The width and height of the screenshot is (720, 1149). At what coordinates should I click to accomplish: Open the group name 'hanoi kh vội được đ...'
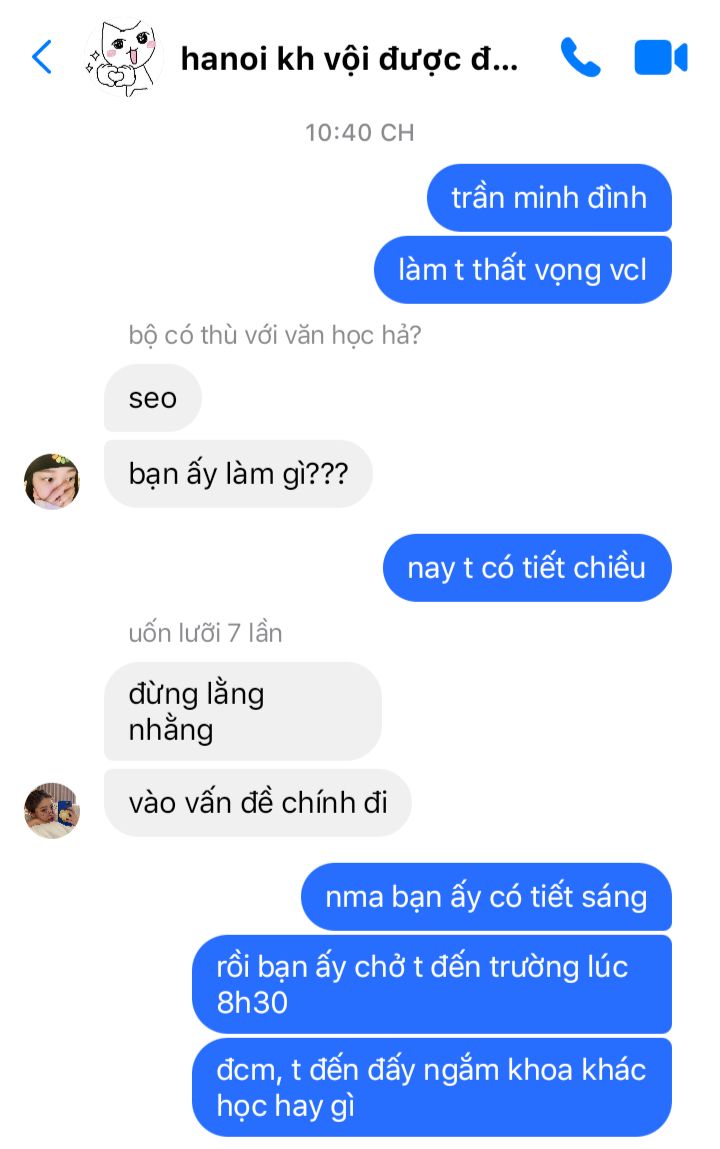click(349, 59)
